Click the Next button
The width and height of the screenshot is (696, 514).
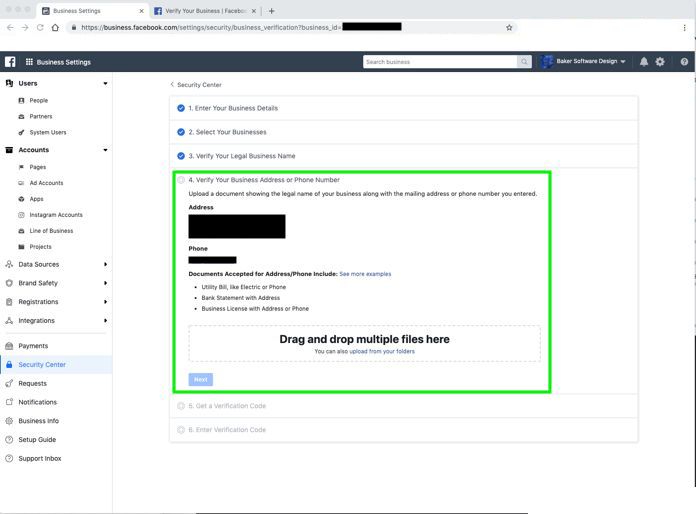tap(201, 380)
